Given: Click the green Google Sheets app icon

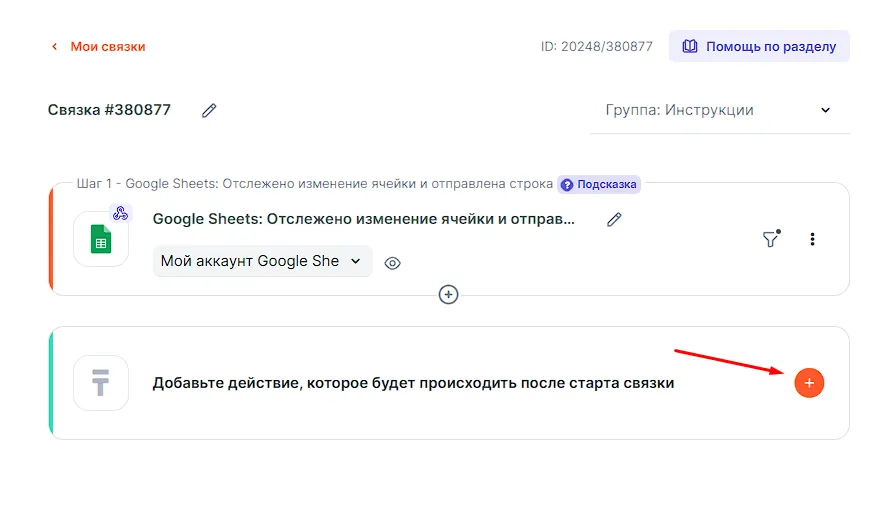Looking at the screenshot, I should [x=101, y=239].
